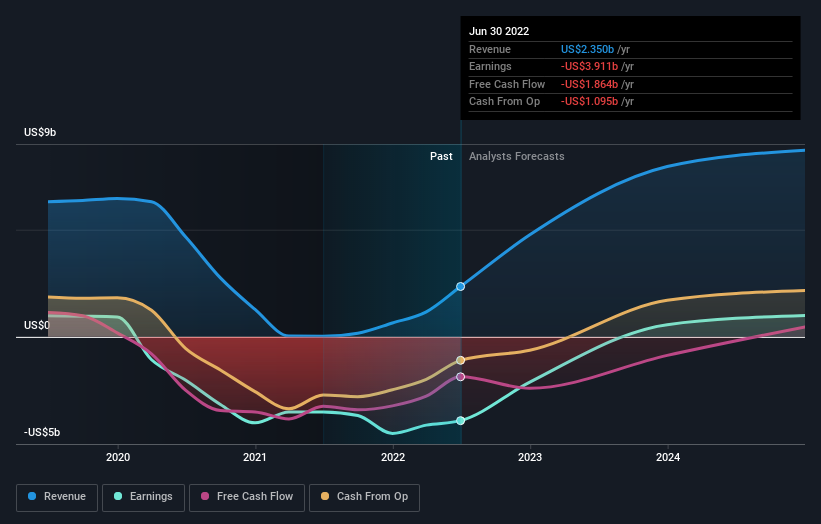Select the blue Revenue data point marker
The width and height of the screenshot is (821, 524).
(461, 287)
